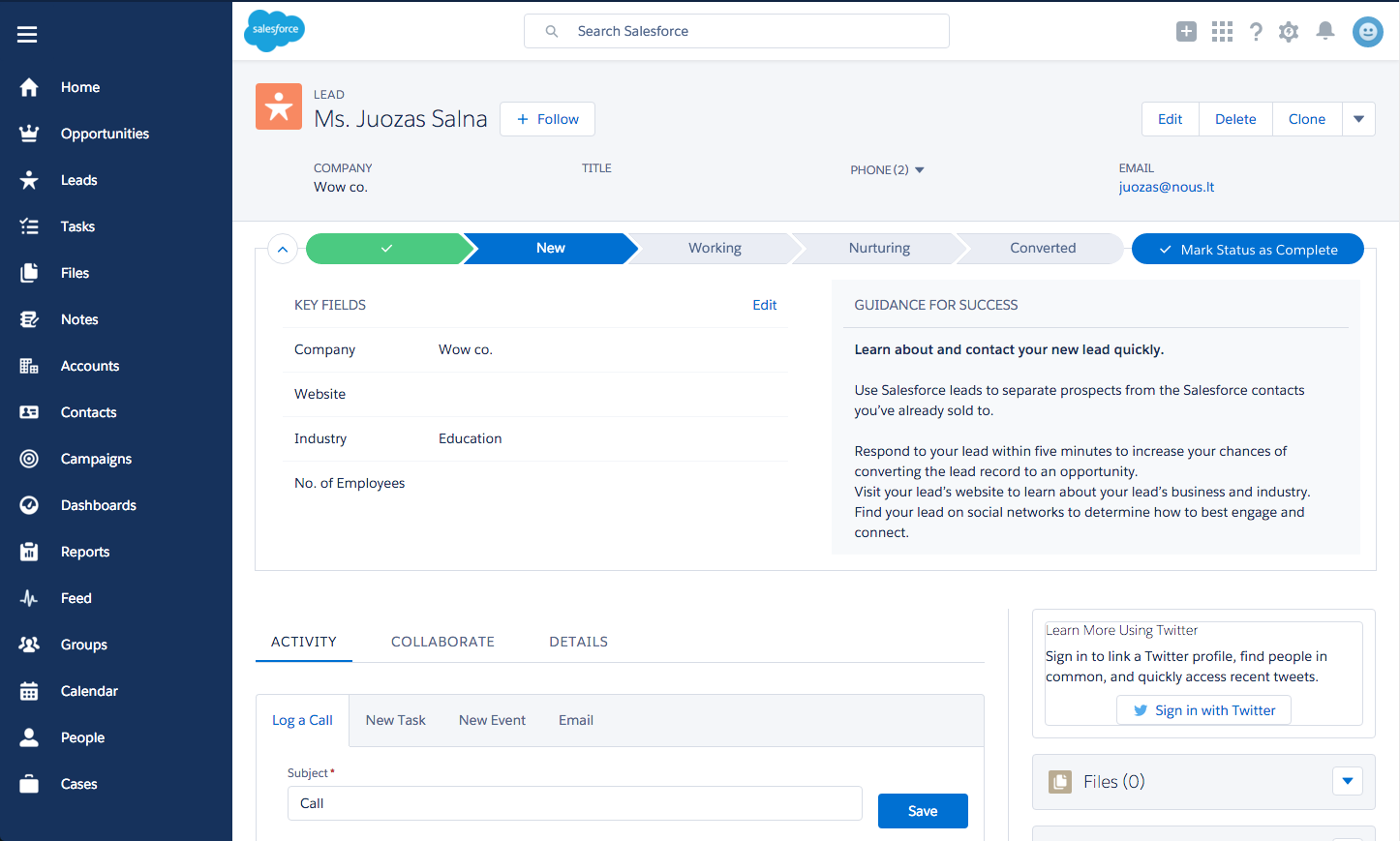This screenshot has height=841, width=1400.
Task: Click the Clone button
Action: pyautogui.click(x=1307, y=119)
